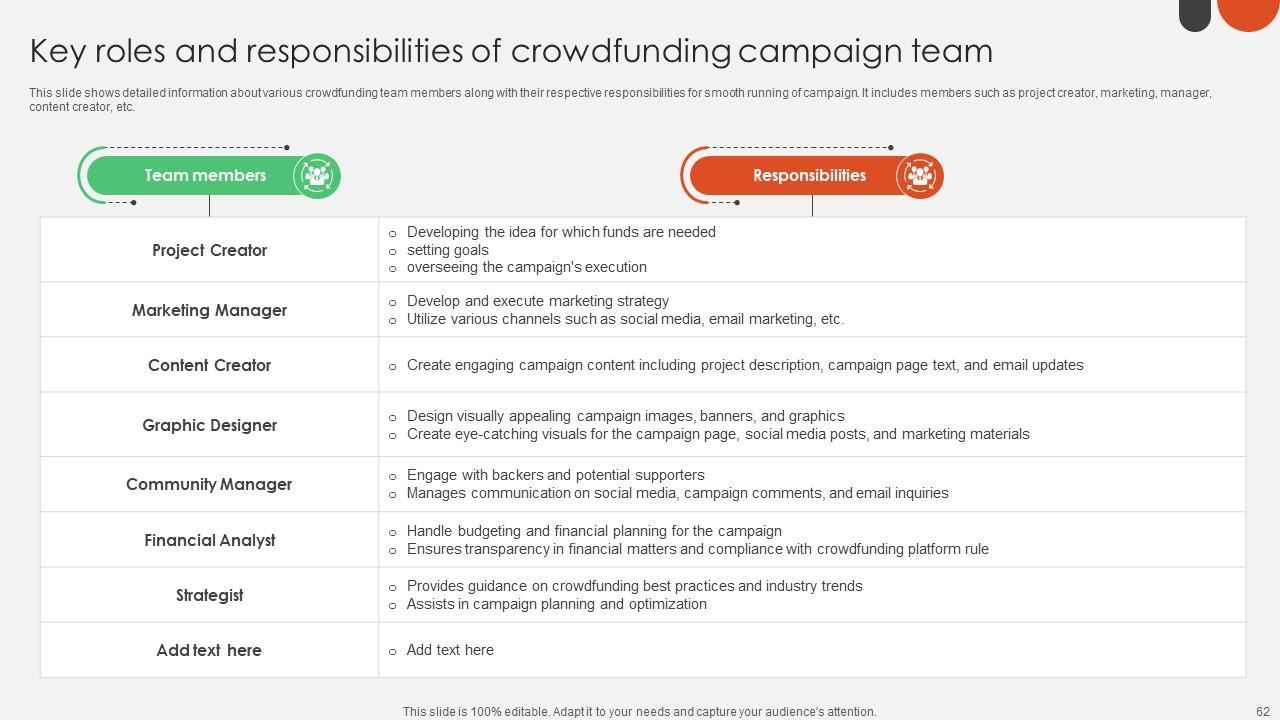Click the Financial Analyst row label

tap(209, 540)
